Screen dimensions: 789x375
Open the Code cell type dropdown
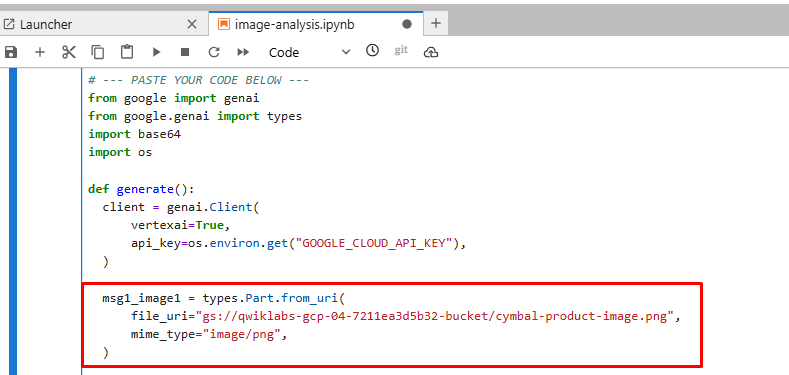point(309,52)
